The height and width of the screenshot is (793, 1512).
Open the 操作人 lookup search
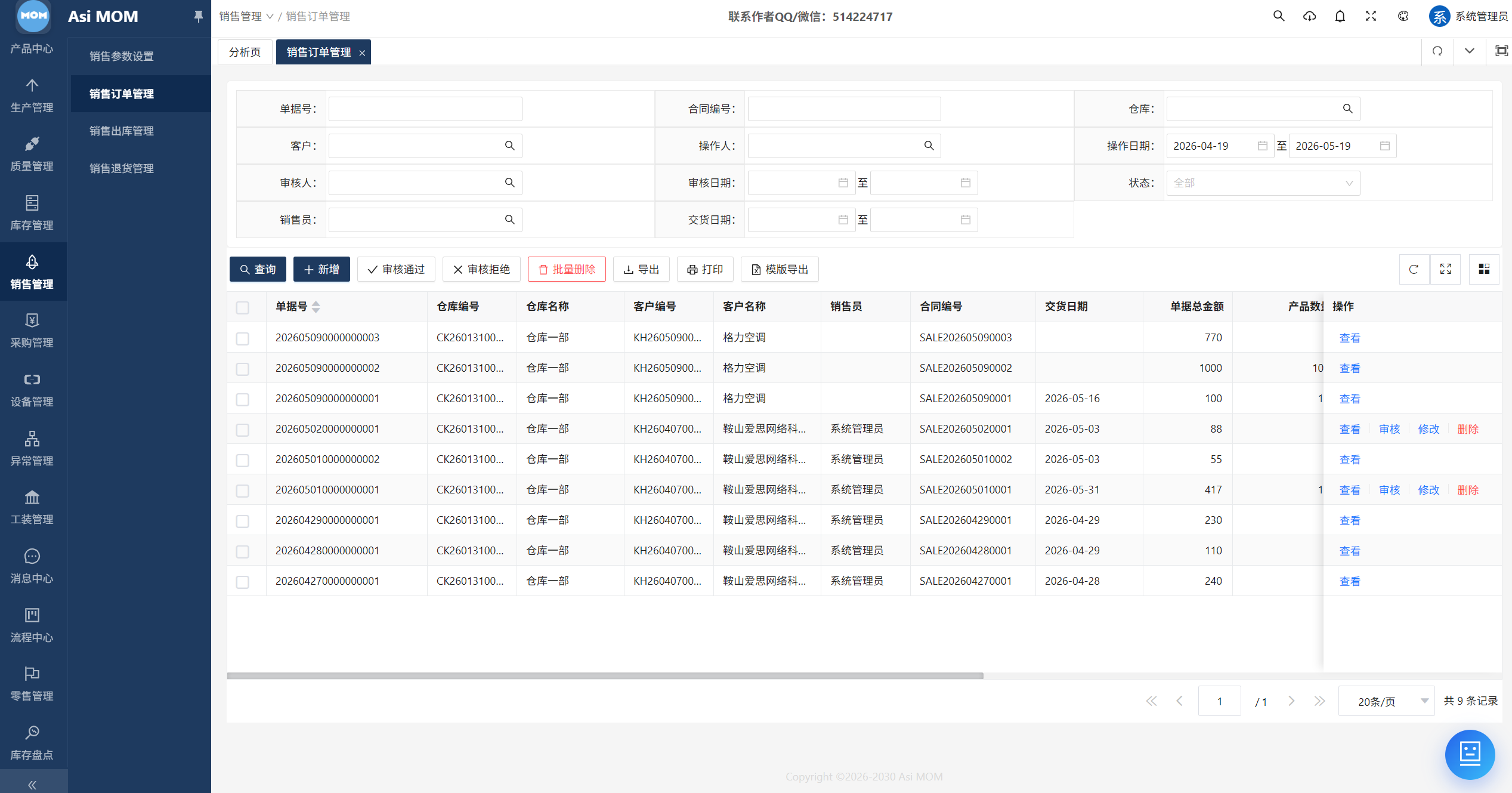(x=929, y=146)
